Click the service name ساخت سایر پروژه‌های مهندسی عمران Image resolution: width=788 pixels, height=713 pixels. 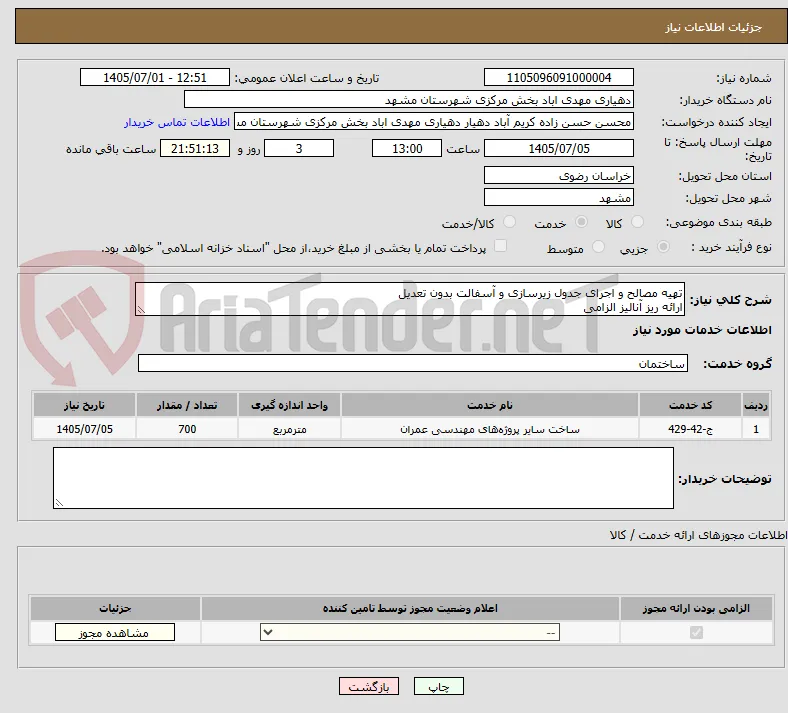coord(489,429)
